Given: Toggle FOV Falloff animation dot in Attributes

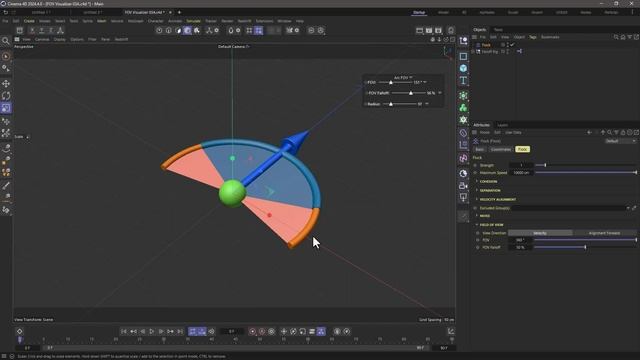Looking at the screenshot, I should pyautogui.click(x=478, y=247).
